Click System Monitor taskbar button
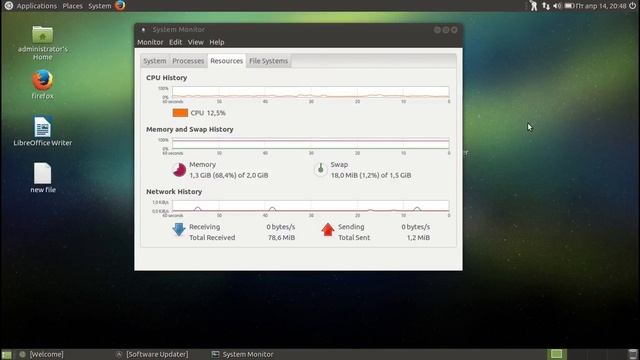Viewport: 640px width, 360px height. point(242,354)
